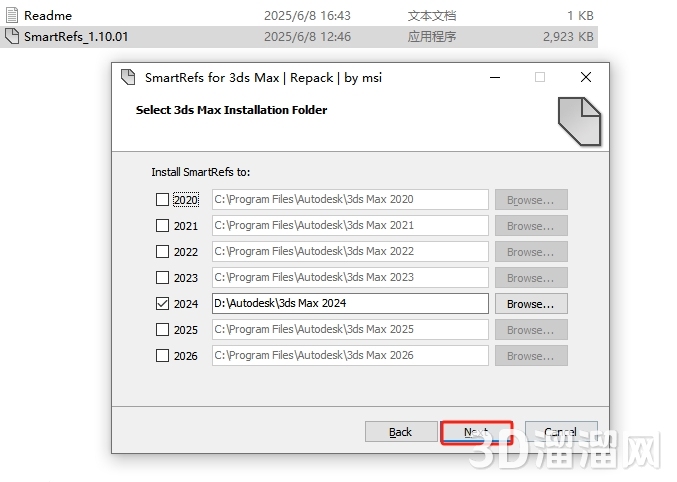
Task: Proceed with the Next button
Action: click(477, 432)
